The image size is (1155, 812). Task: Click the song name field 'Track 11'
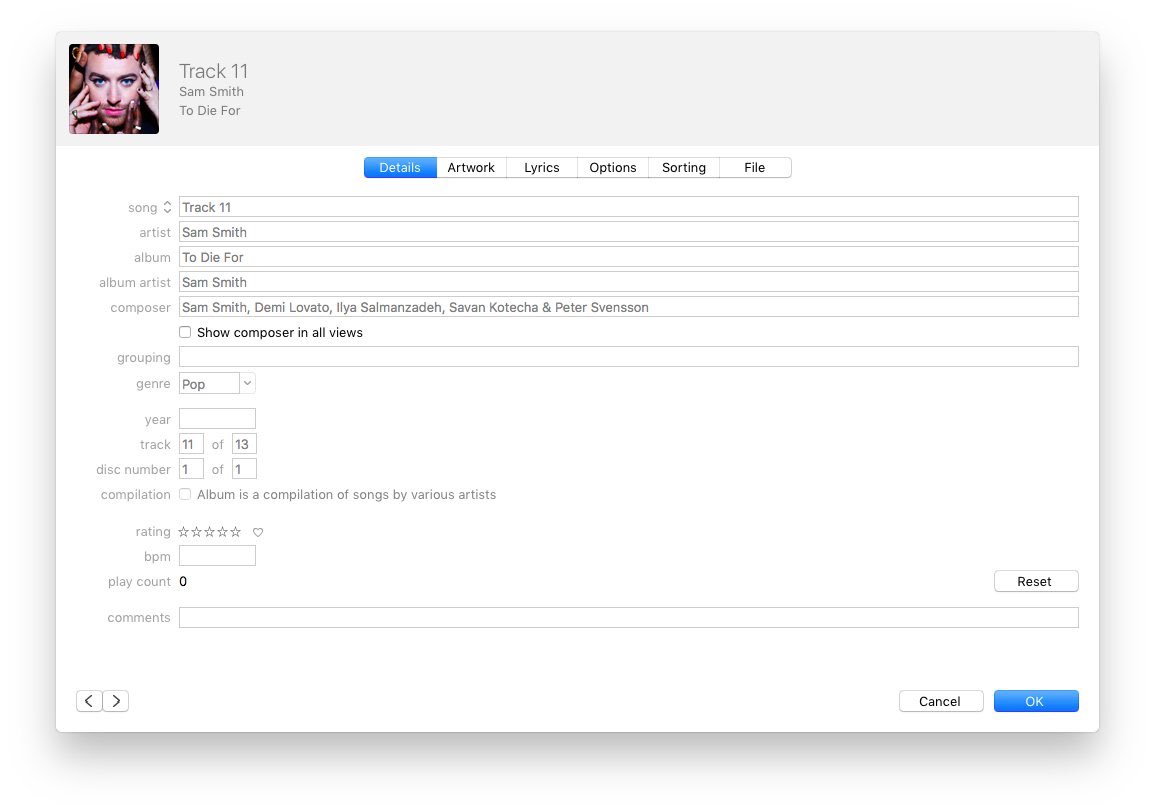point(628,207)
